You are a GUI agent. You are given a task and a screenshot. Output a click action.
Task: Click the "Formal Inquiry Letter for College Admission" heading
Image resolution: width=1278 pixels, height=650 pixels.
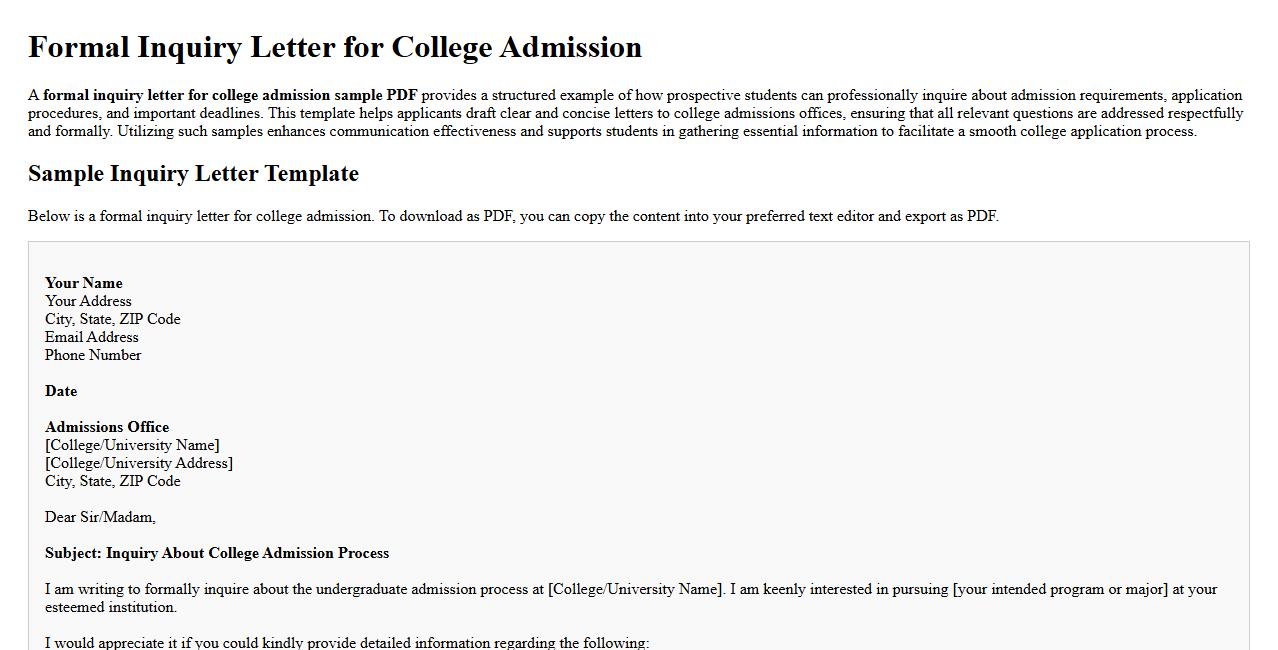coord(335,48)
